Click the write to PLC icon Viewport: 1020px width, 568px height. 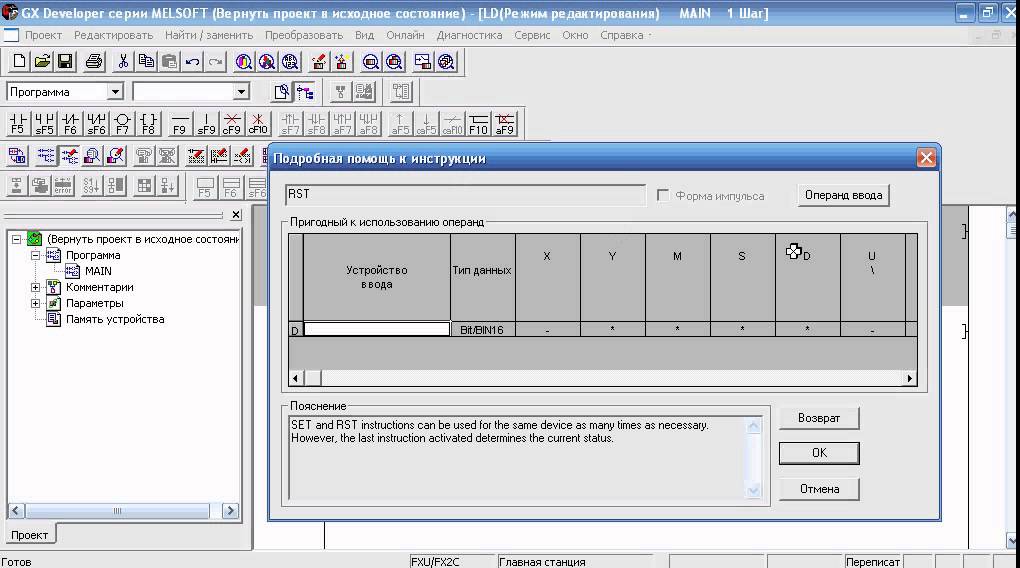[x=319, y=62]
